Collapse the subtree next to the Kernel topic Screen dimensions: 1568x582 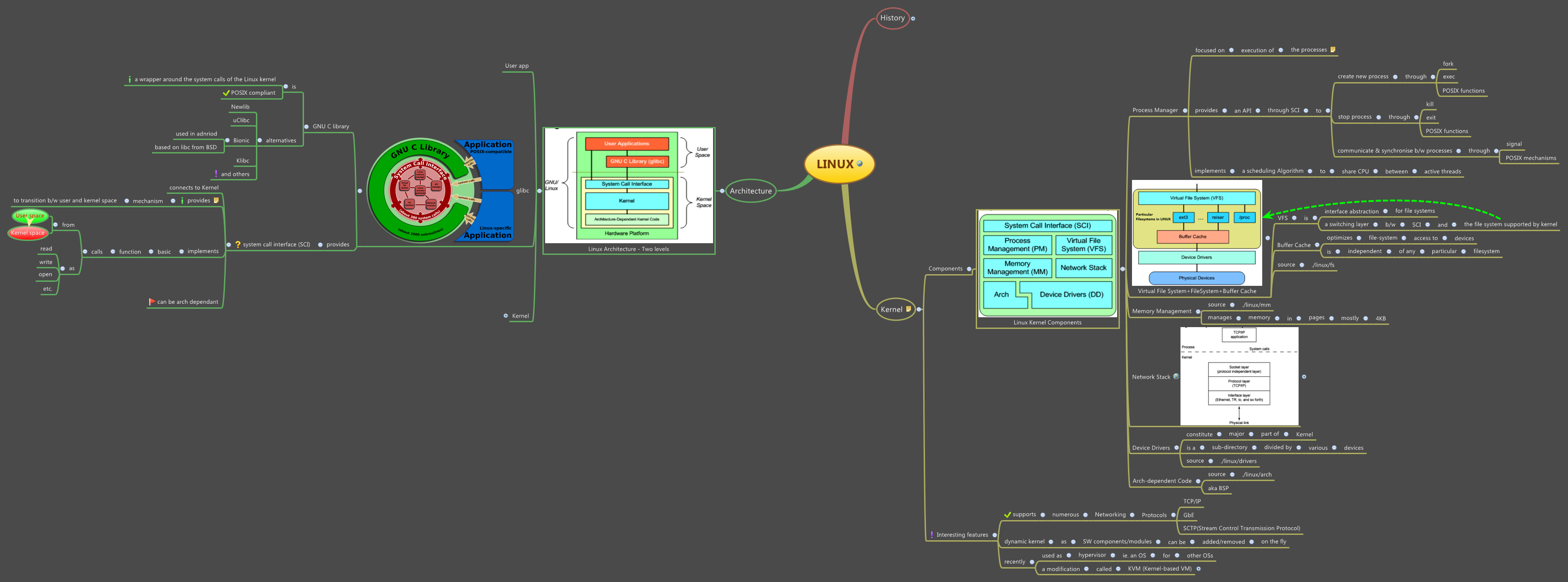[919, 309]
